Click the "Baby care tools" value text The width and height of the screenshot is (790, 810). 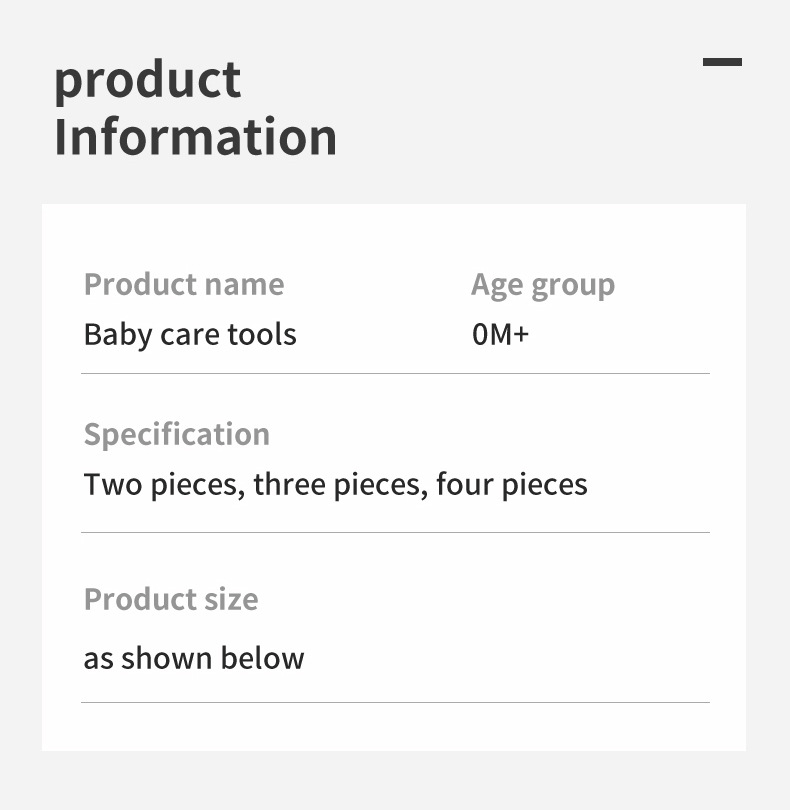point(190,334)
